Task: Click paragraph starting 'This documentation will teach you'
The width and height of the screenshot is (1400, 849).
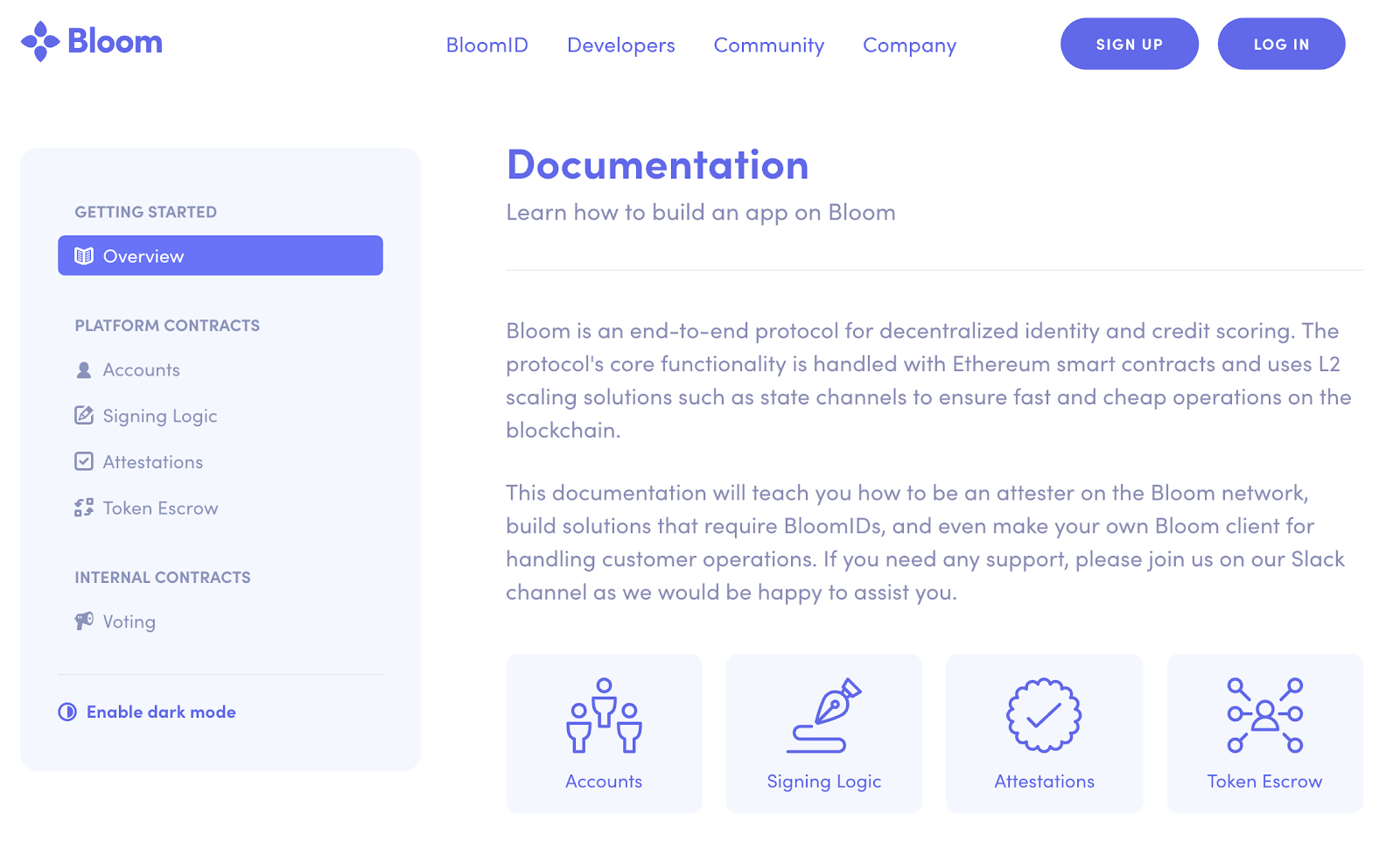Action: [926, 543]
